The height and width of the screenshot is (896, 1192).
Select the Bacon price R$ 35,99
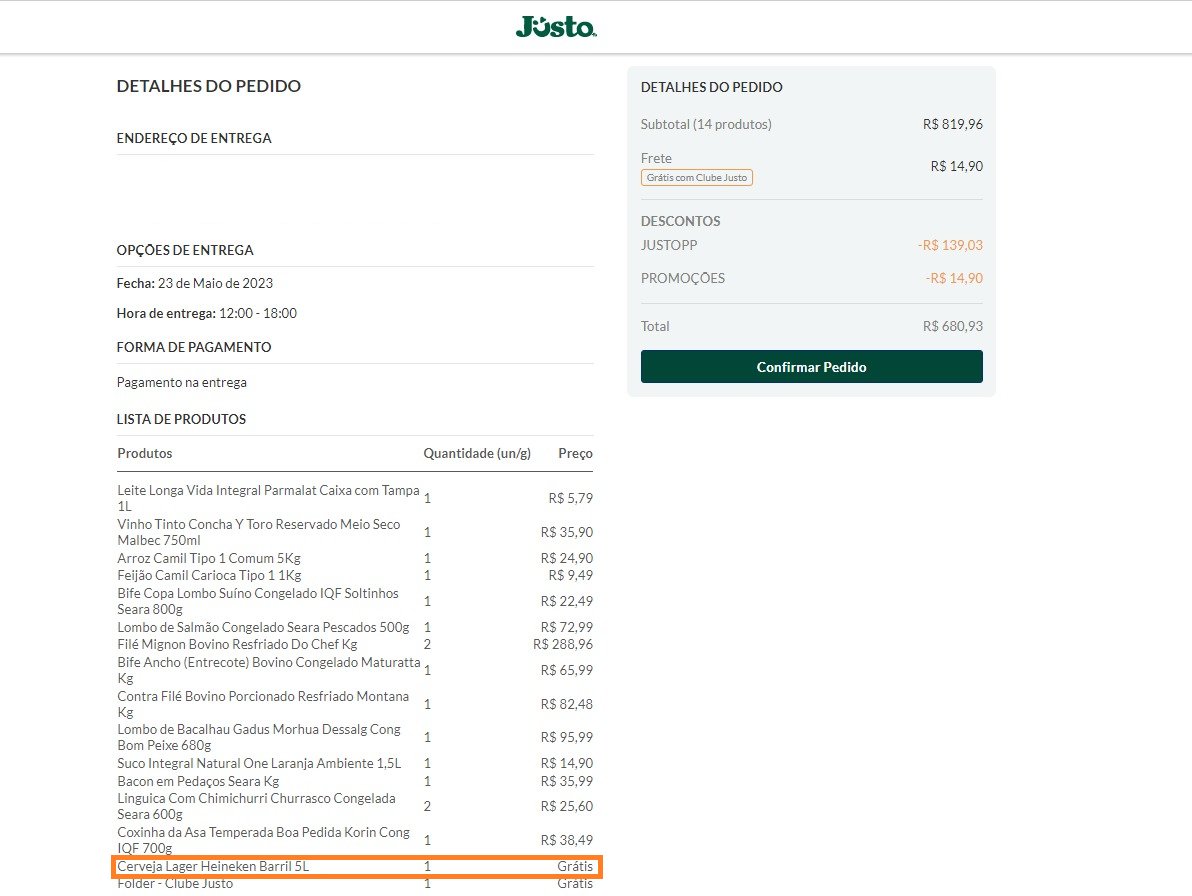[566, 781]
